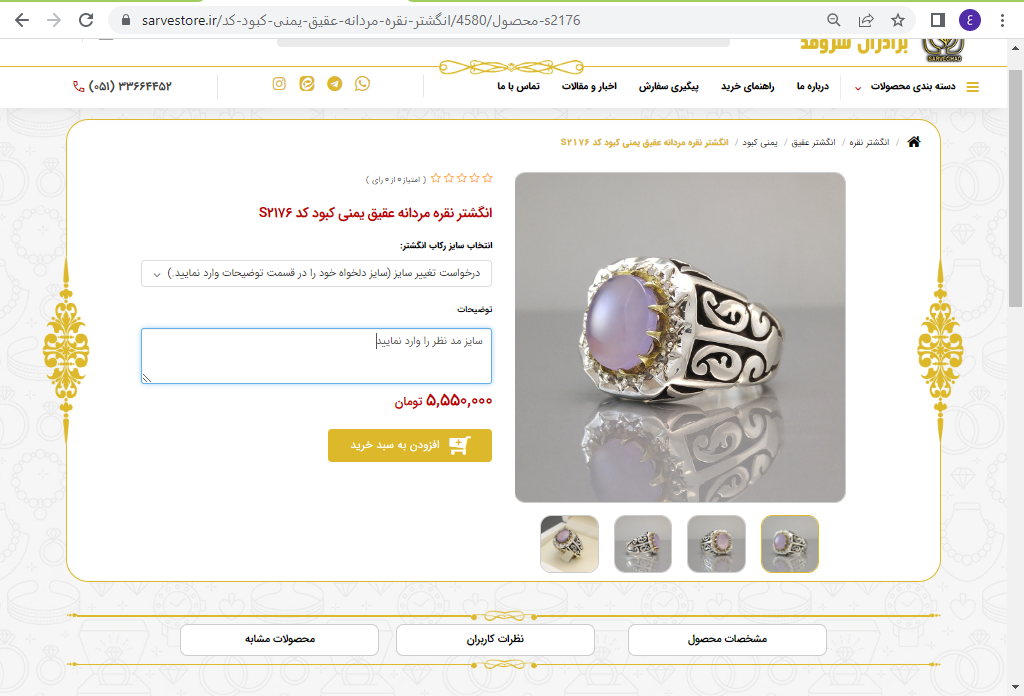Open the browser zoom magnifier icon
This screenshot has width=1024, height=696.
834,20
